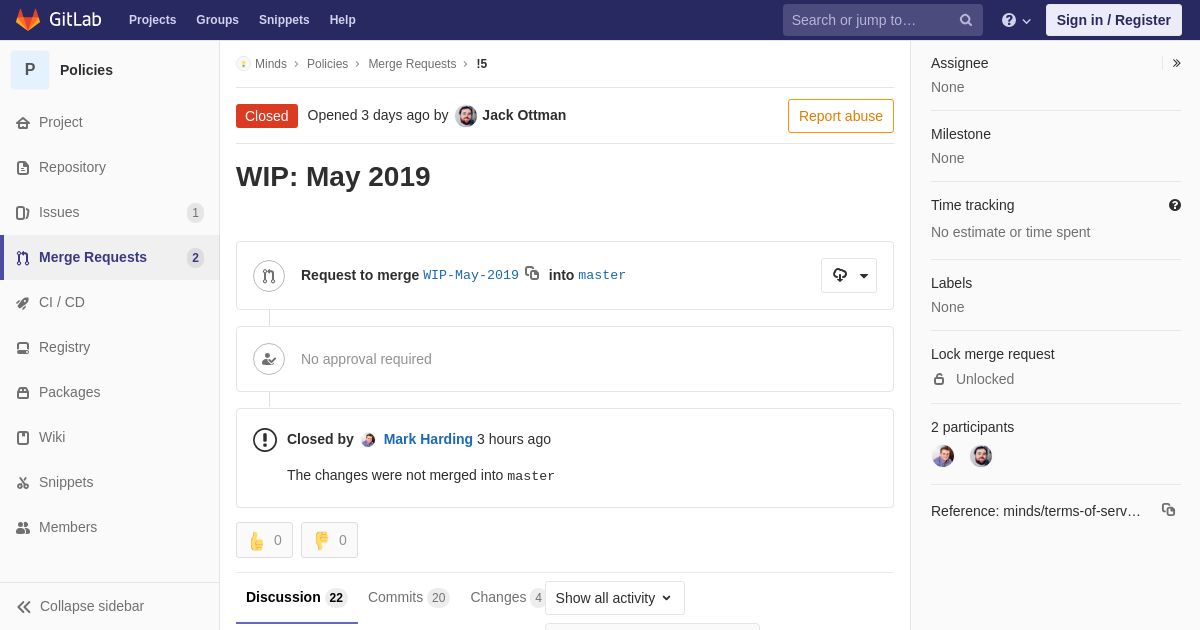Open the download options dropdown

click(849, 275)
